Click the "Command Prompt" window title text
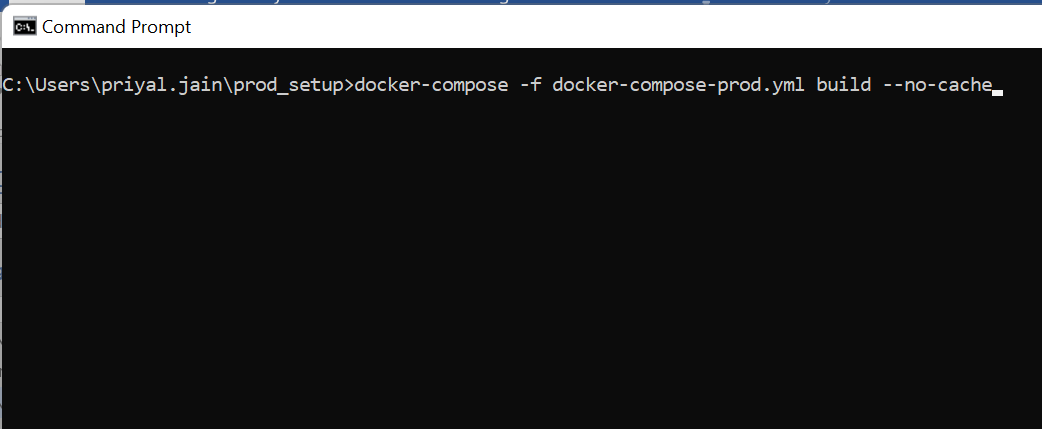 point(116,27)
